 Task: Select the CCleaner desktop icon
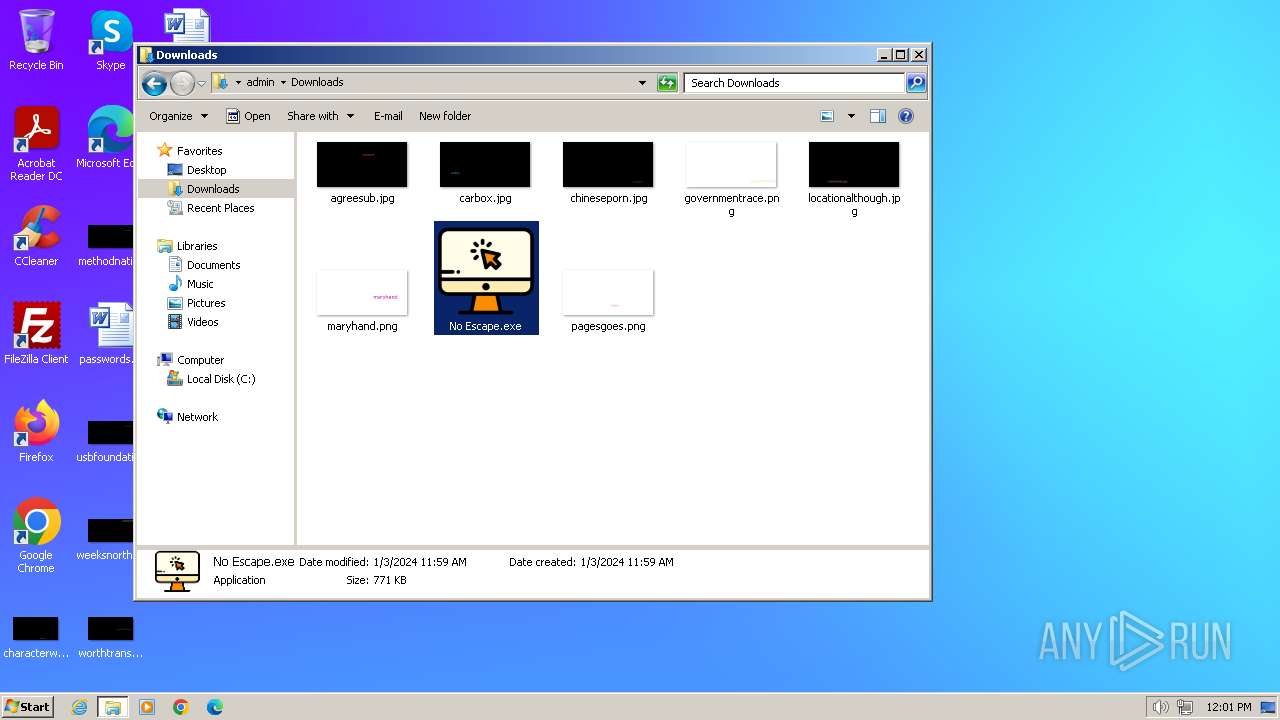[36, 236]
